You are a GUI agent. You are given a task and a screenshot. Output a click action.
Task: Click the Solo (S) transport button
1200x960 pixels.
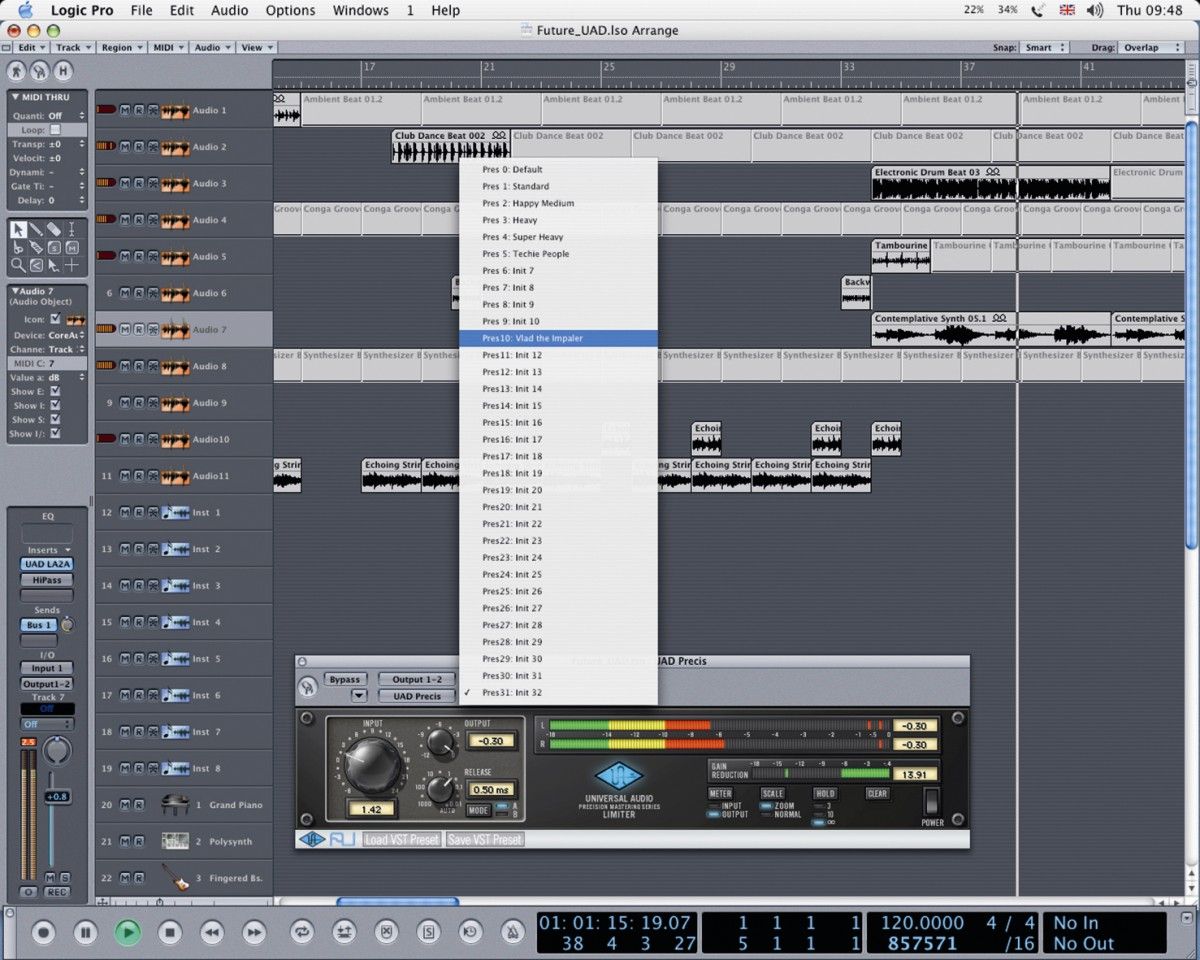[x=427, y=932]
